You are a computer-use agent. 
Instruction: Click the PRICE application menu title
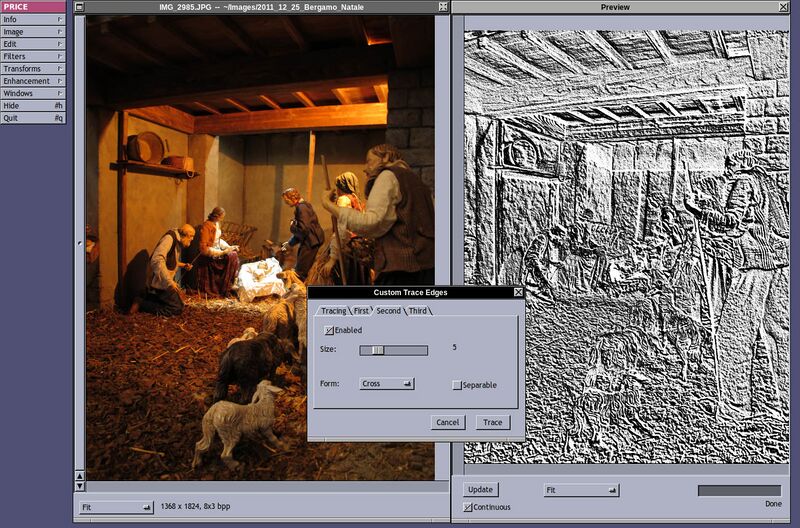tap(33, 7)
